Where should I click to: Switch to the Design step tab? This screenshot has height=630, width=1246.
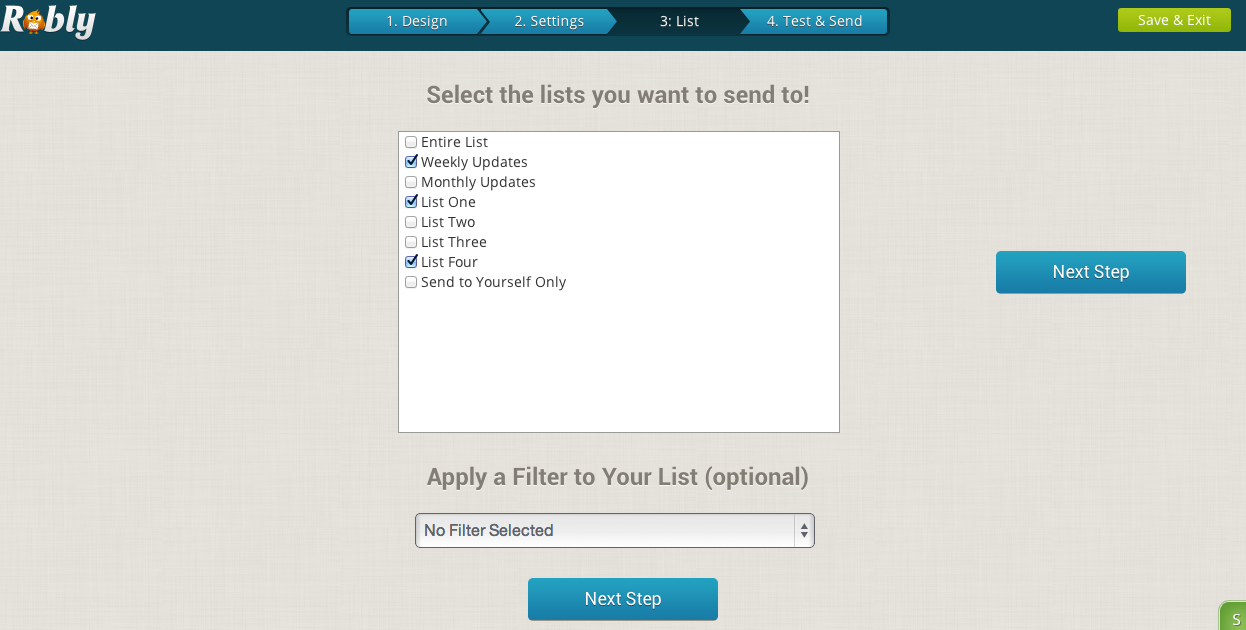[x=416, y=19]
